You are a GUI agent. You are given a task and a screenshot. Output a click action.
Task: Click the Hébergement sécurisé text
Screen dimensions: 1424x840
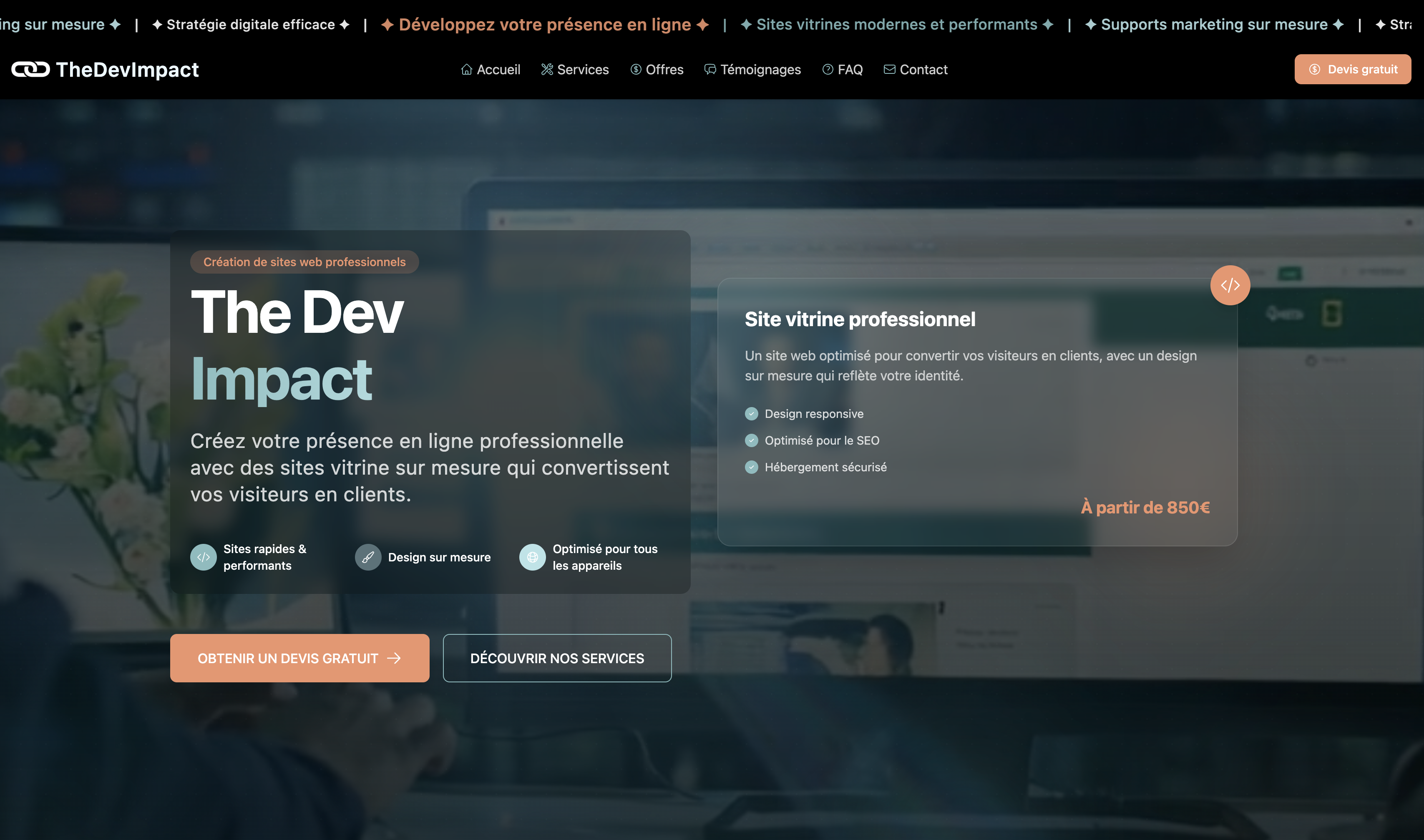(826, 467)
